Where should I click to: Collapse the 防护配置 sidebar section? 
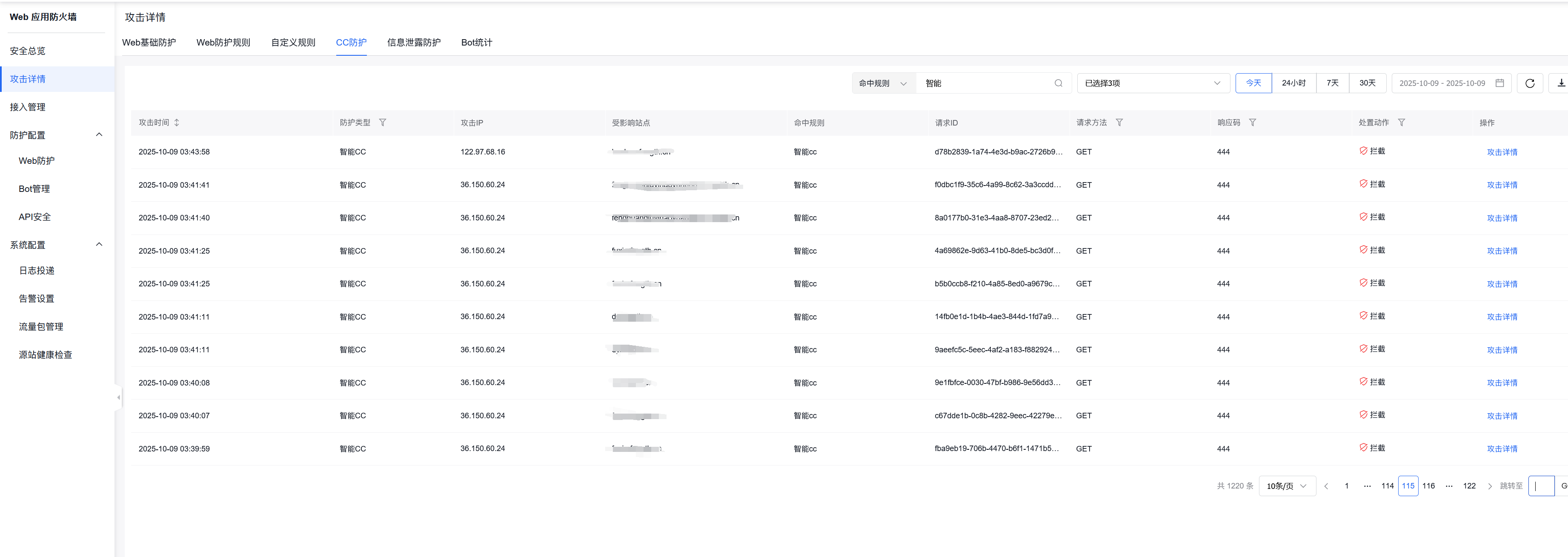99,134
